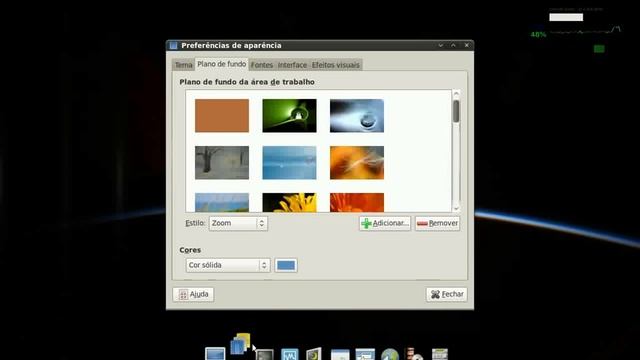This screenshot has height=360, width=640.
Task: Click the Remover button
Action: coord(438,223)
